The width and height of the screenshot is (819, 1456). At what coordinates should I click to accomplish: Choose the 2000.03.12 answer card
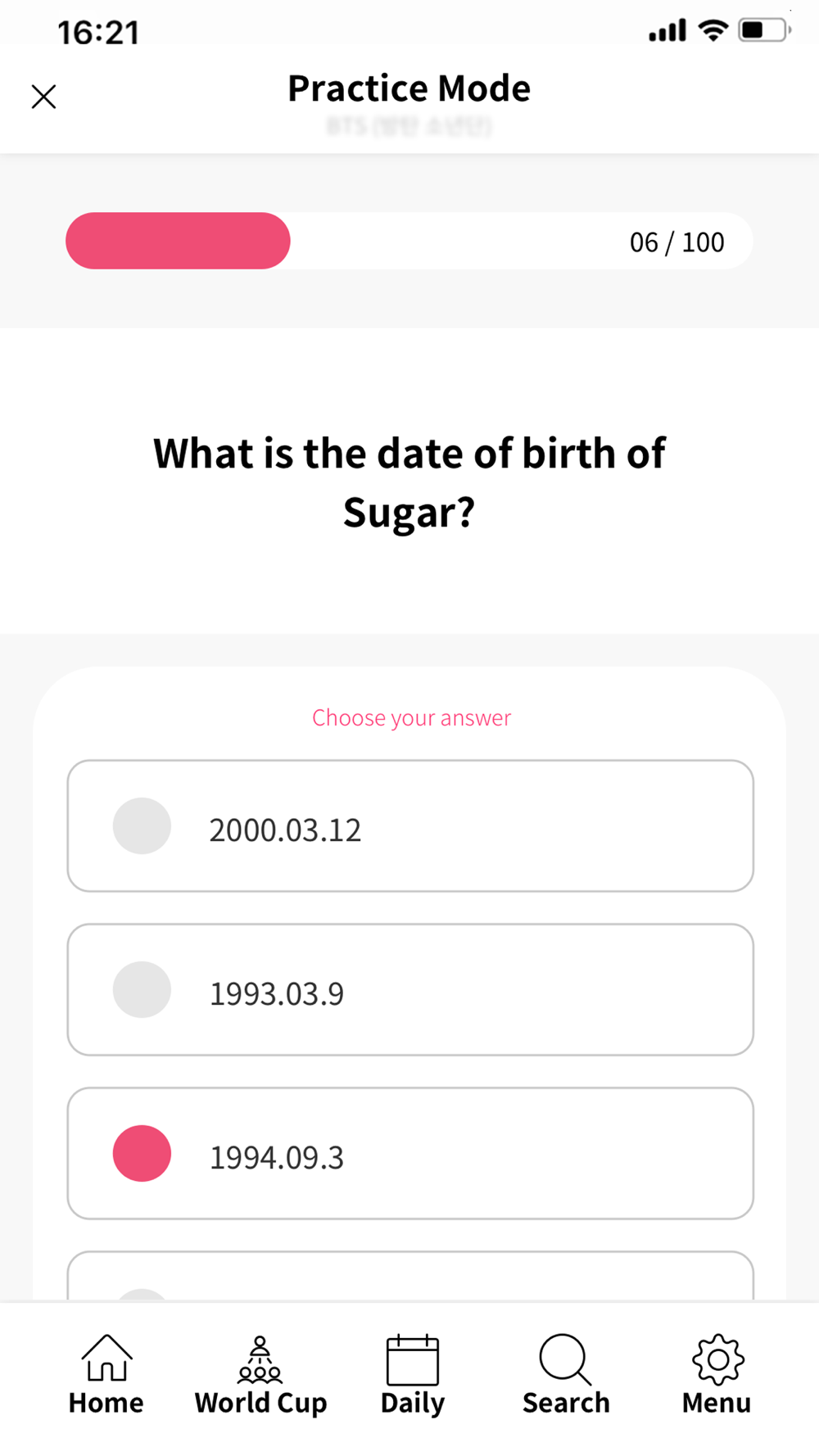[x=410, y=825]
